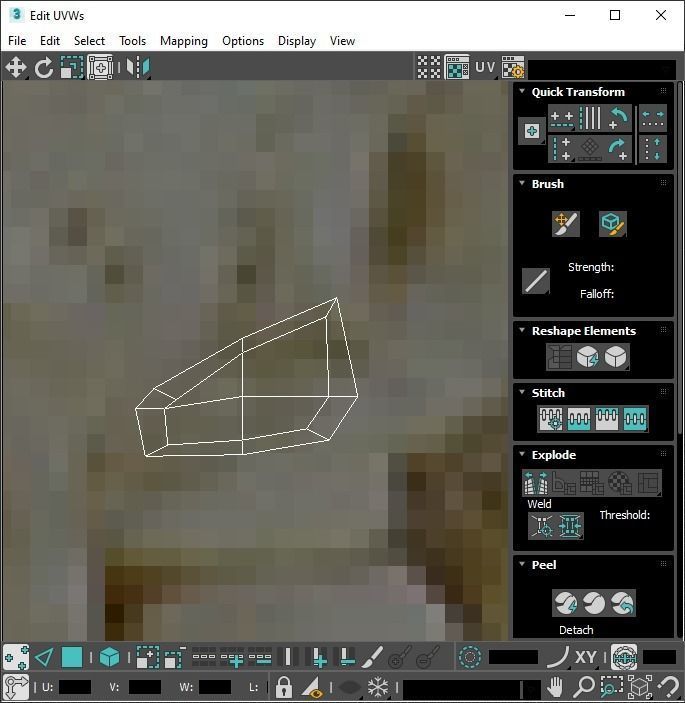Click Target Weld in Explode rollout
685x703 pixels.
[542, 525]
